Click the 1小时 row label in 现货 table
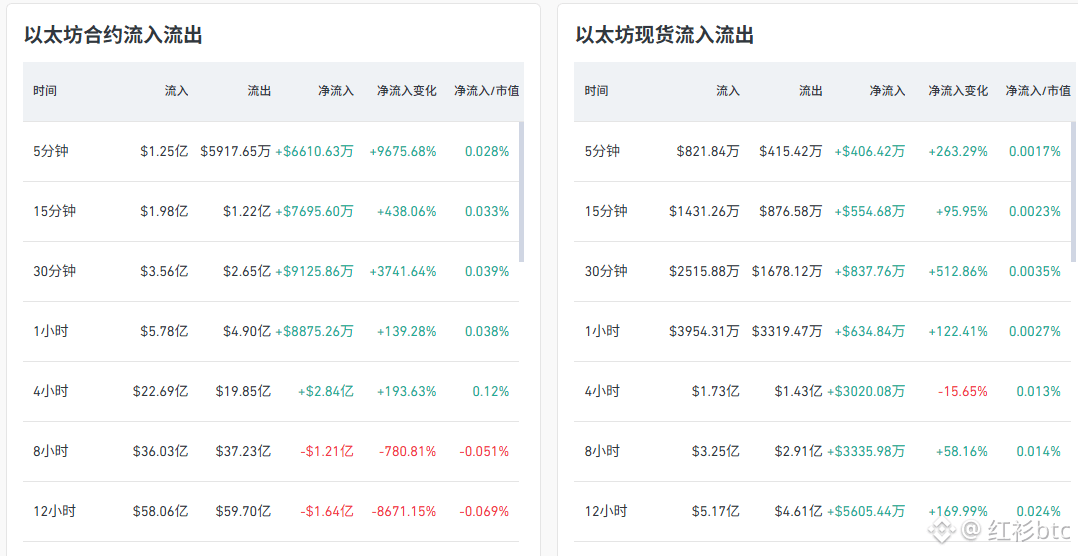 pos(602,331)
